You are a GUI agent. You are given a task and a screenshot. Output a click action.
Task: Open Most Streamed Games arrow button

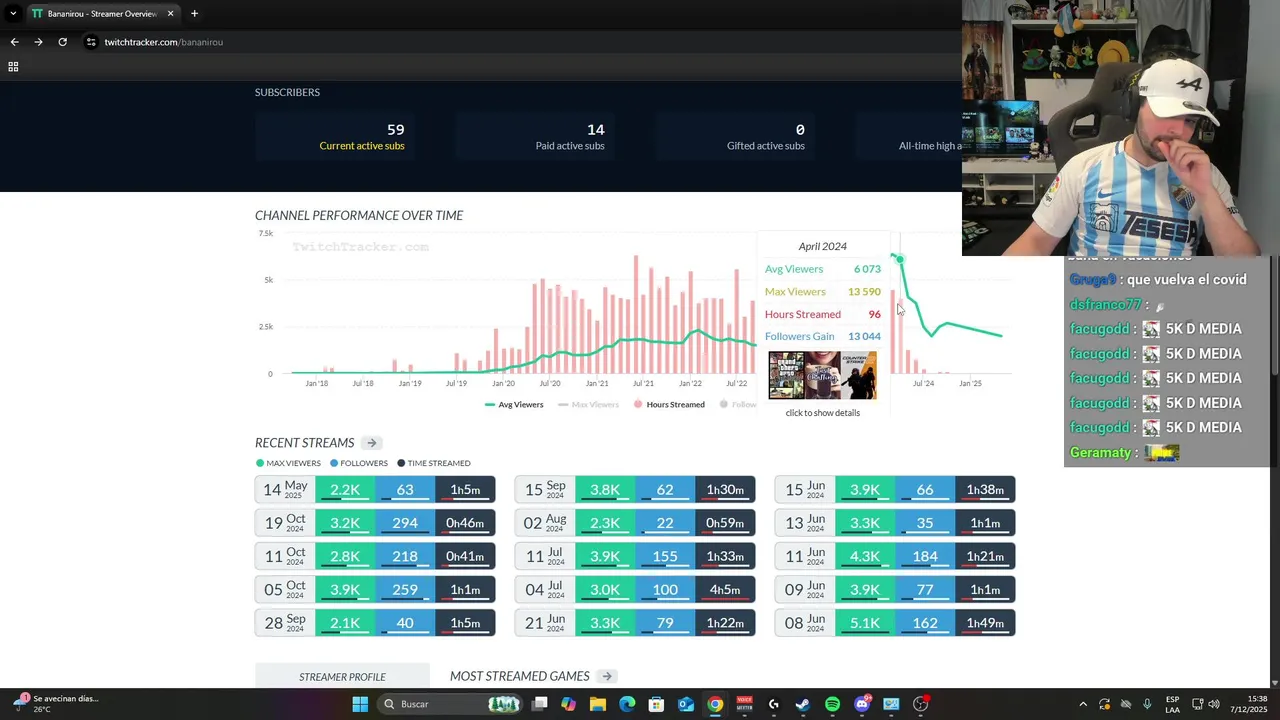point(607,677)
